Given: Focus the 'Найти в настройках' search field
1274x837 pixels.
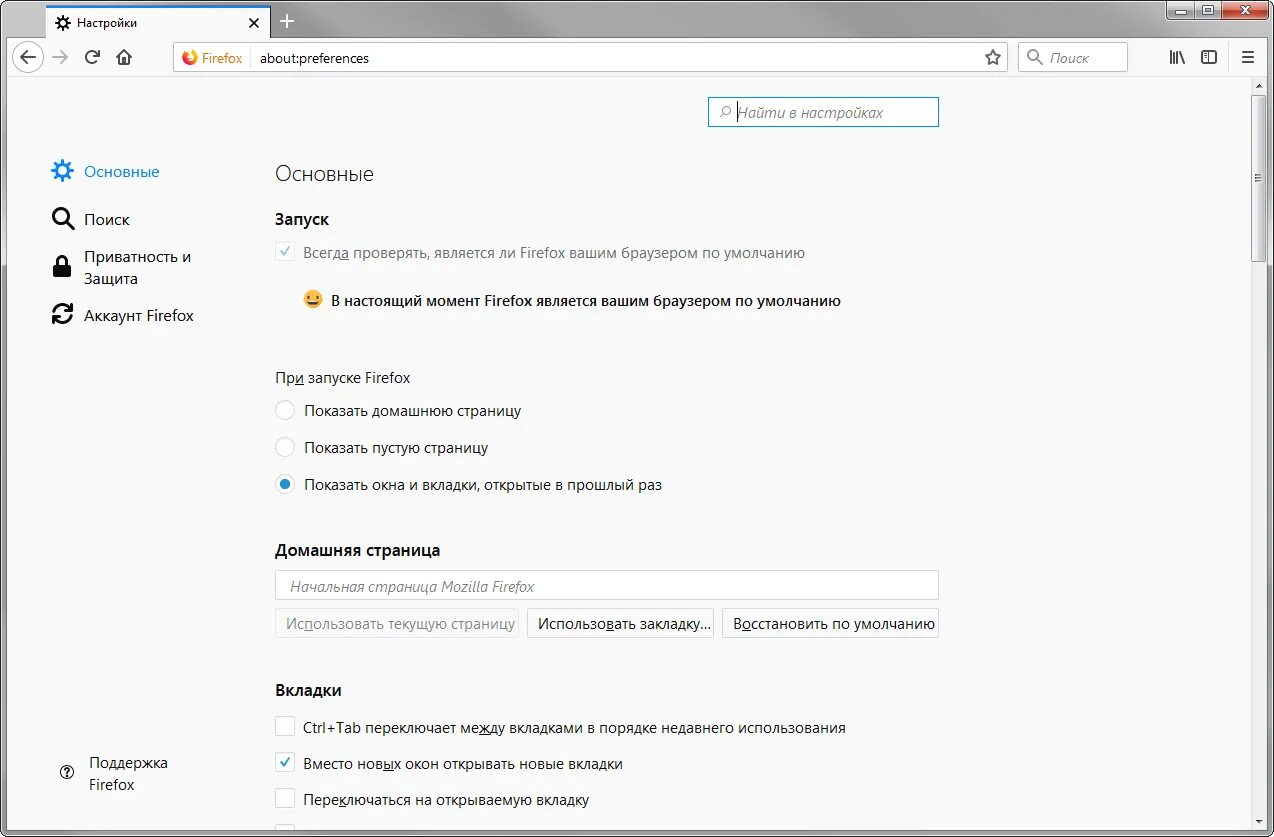Looking at the screenshot, I should click(x=823, y=112).
